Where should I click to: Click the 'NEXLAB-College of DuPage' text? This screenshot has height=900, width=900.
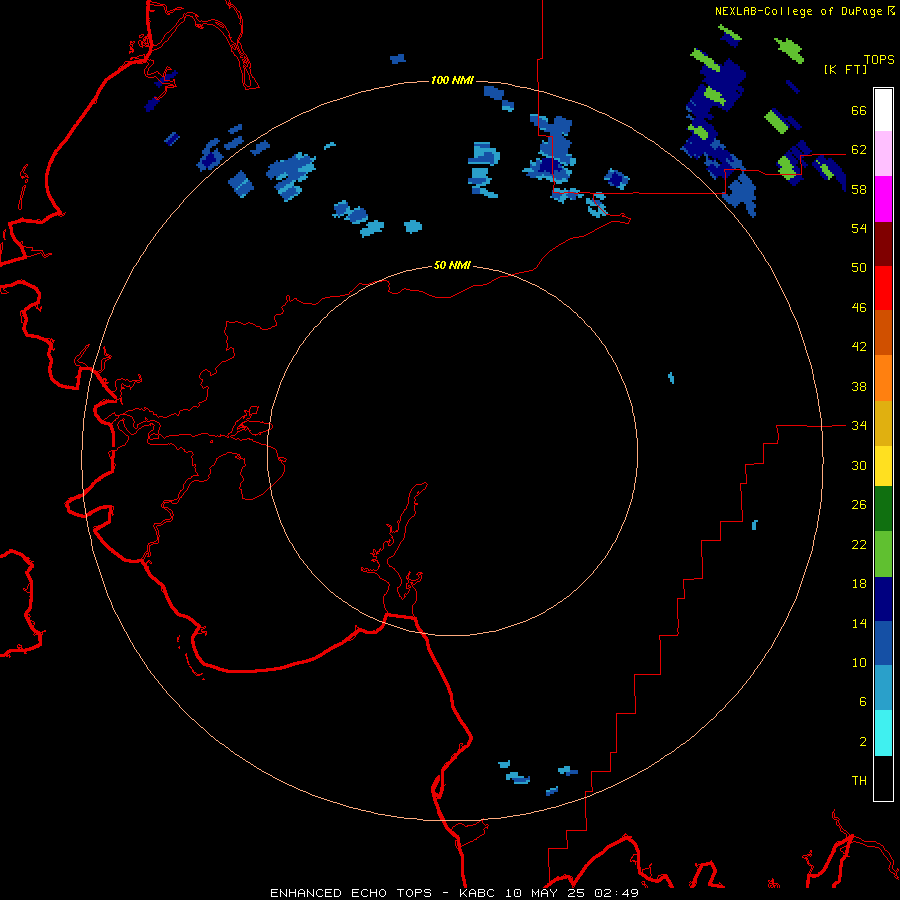click(798, 11)
